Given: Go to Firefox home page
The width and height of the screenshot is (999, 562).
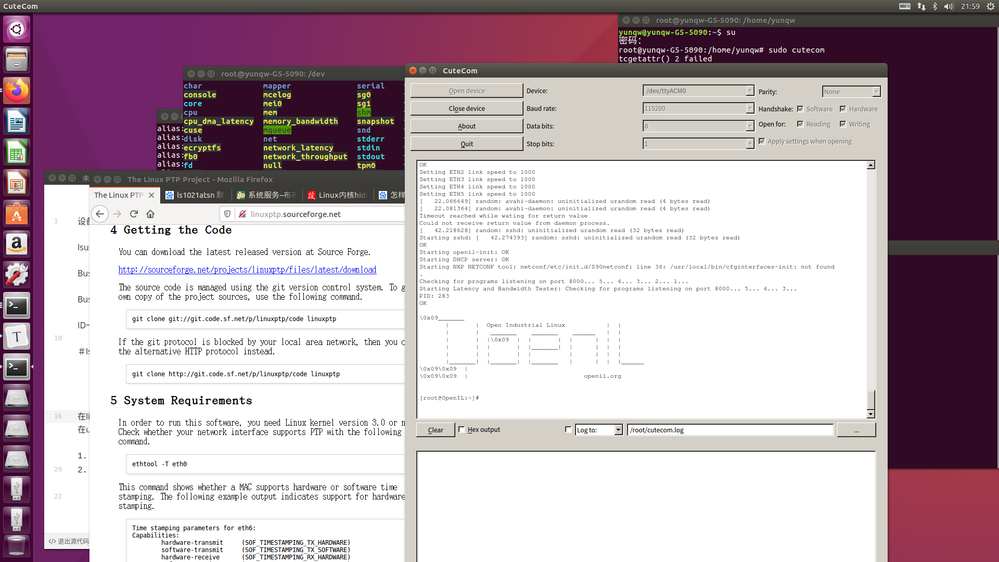Looking at the screenshot, I should point(150,214).
